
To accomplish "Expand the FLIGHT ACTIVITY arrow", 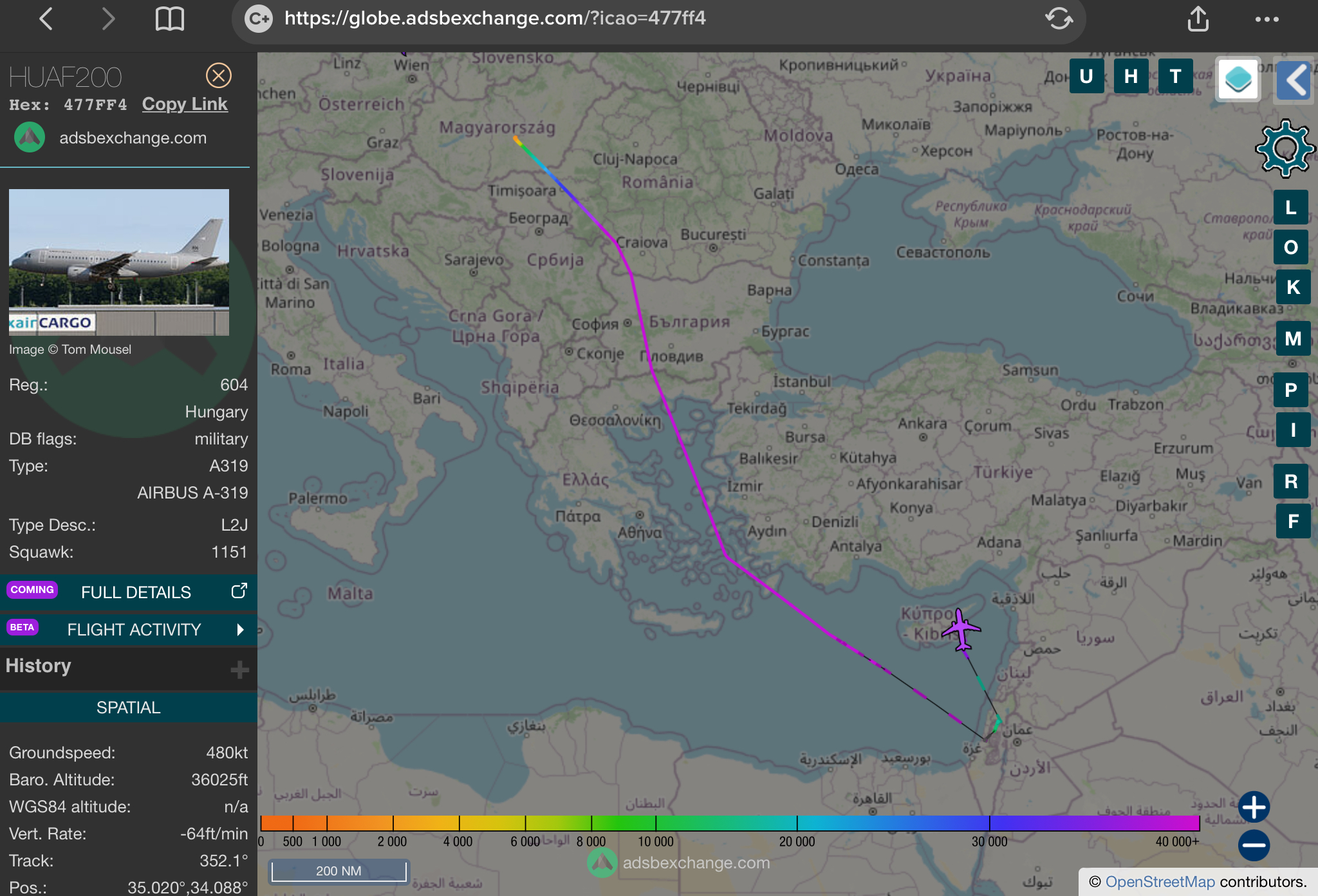I will click(240, 630).
